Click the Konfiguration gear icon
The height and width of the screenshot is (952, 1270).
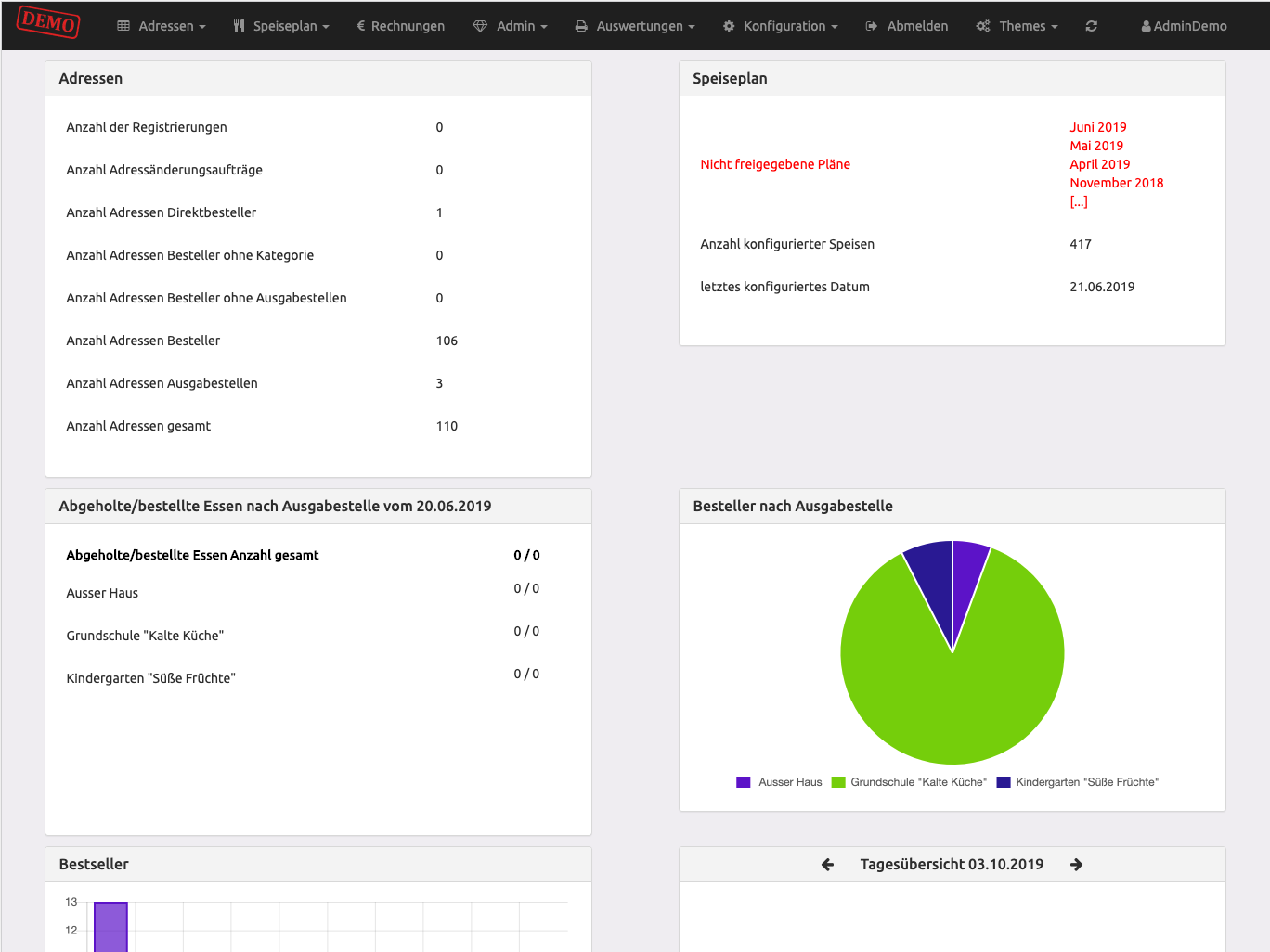click(729, 26)
